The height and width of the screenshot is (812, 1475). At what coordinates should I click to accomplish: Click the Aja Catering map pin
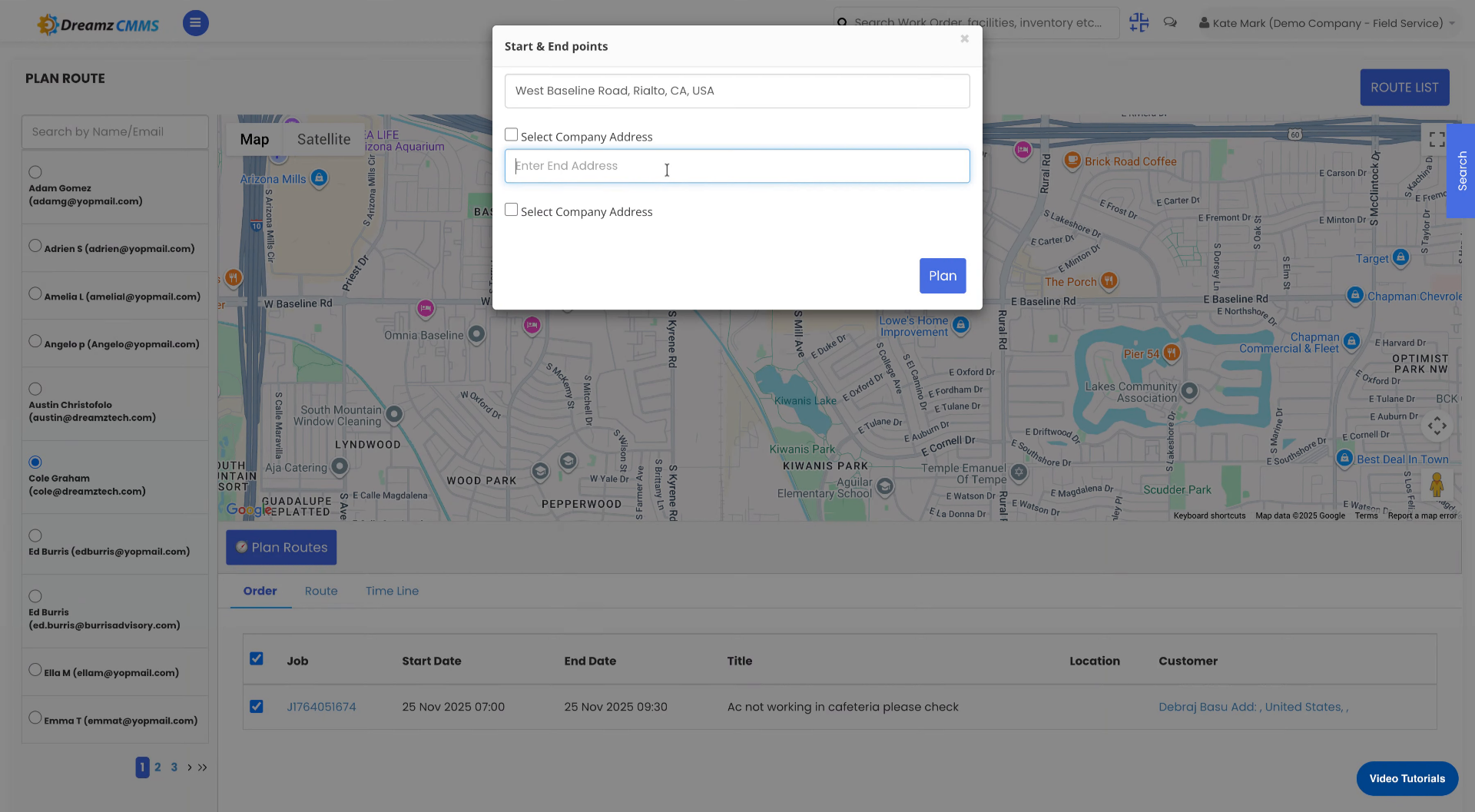(340, 466)
